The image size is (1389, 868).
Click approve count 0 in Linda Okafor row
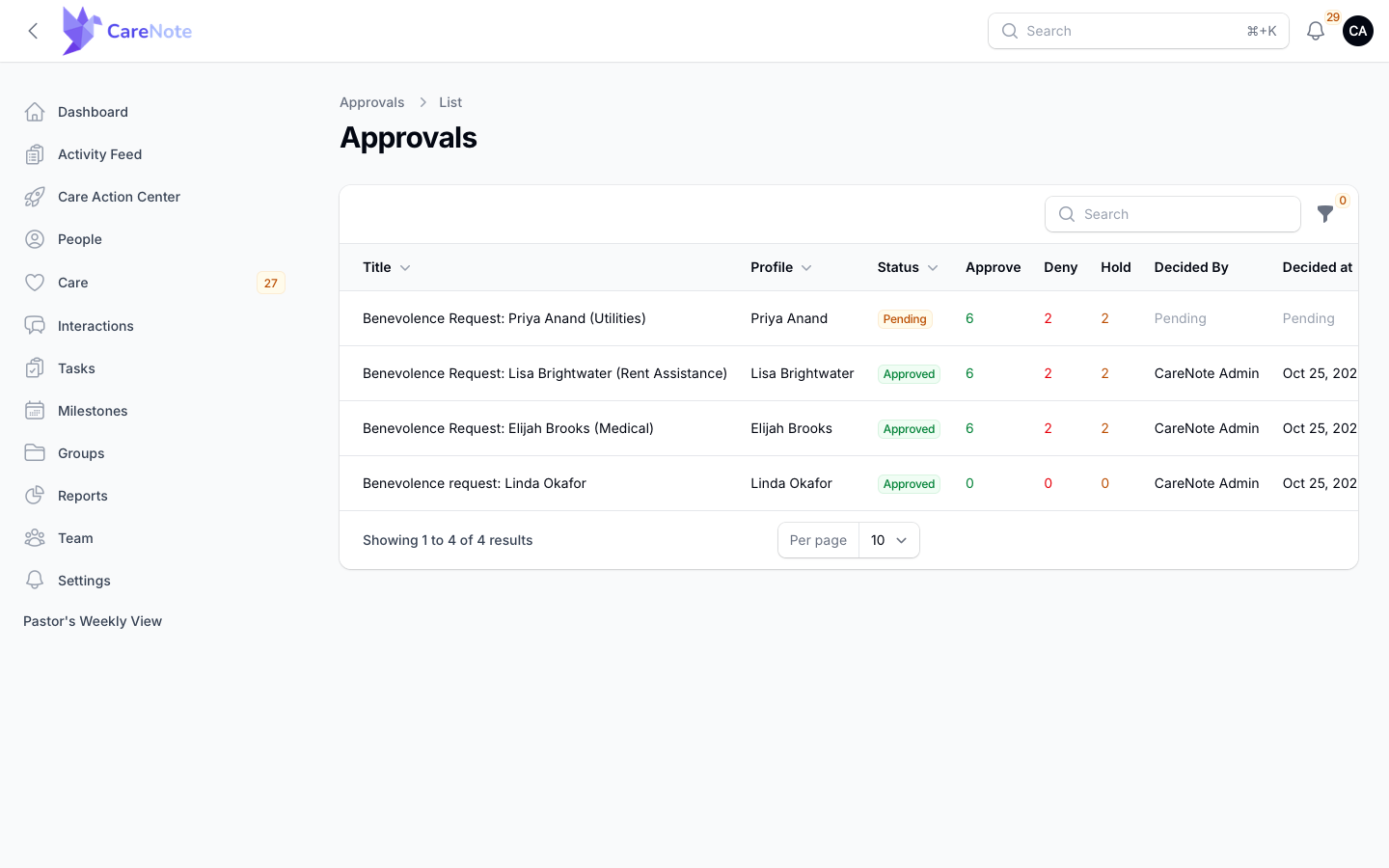point(969,483)
